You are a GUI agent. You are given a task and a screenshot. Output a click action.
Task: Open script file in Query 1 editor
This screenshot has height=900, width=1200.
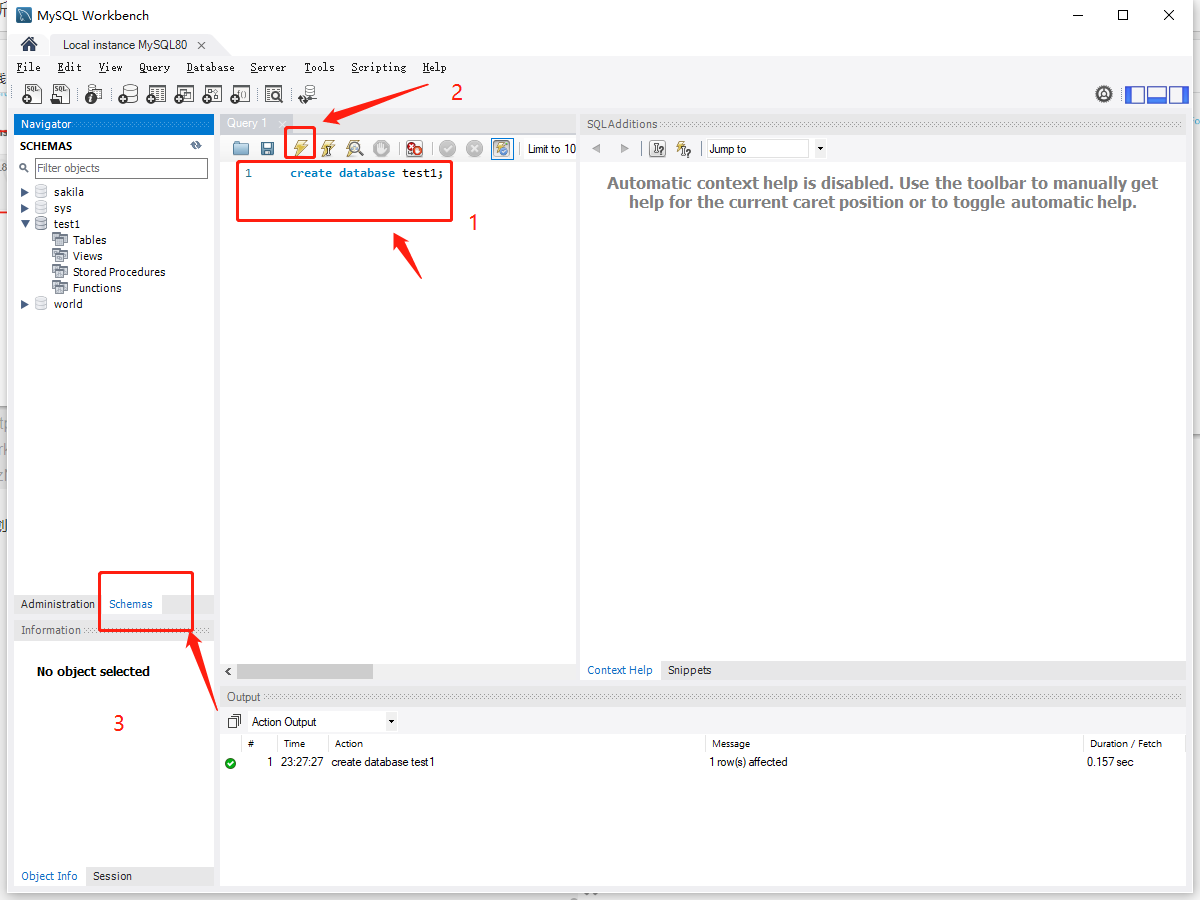[241, 148]
